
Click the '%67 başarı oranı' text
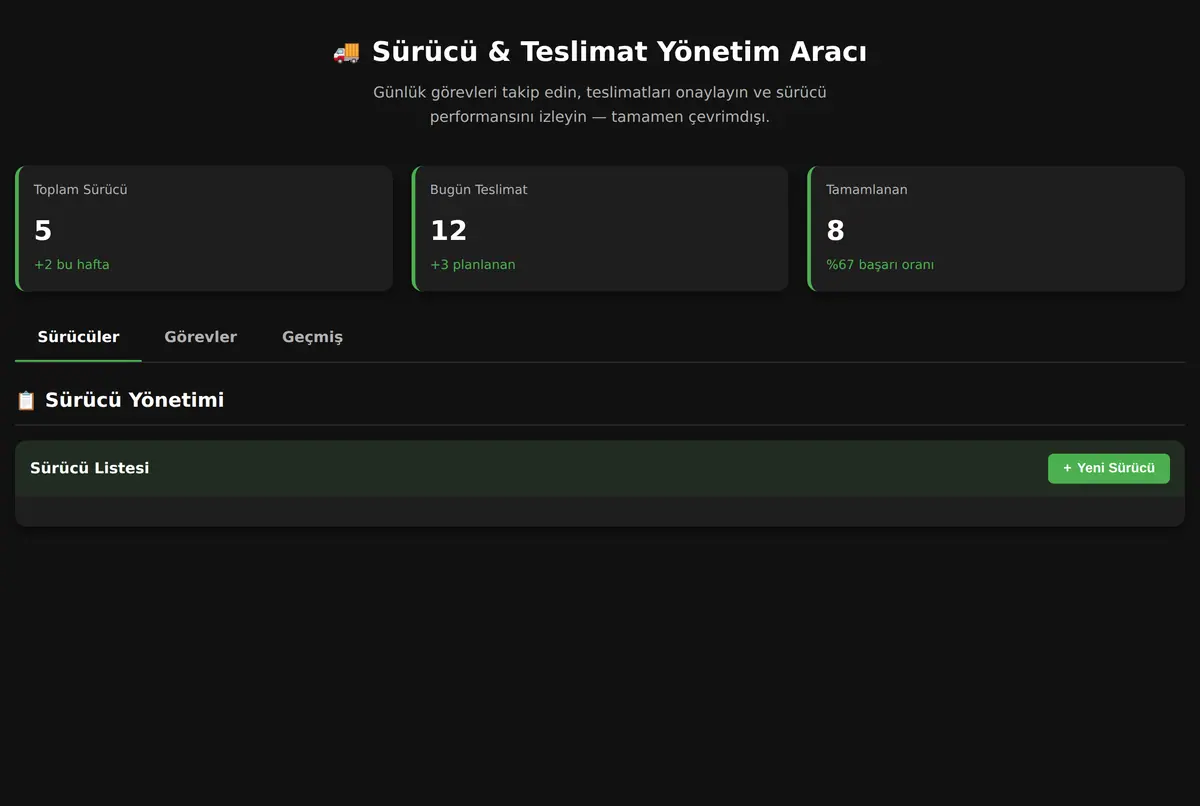(x=880, y=265)
